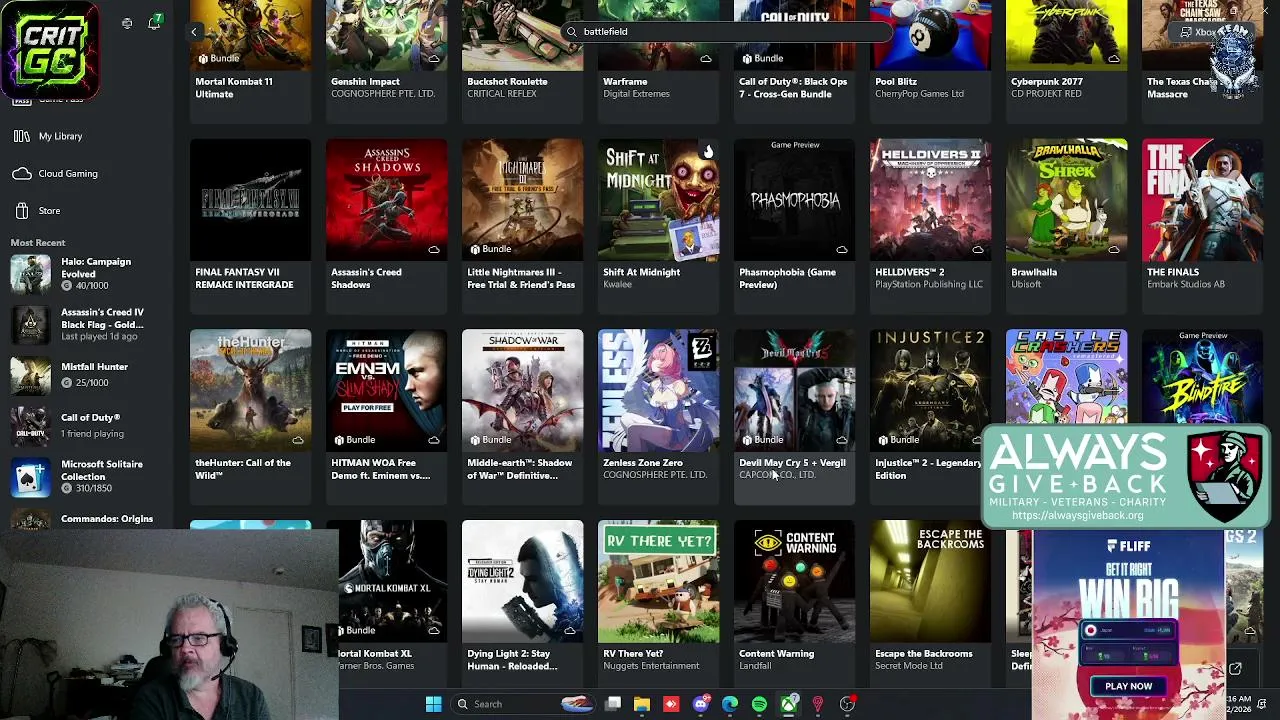The height and width of the screenshot is (720, 1280).
Task: Open the Castle Crashers cover art
Action: click(1066, 378)
